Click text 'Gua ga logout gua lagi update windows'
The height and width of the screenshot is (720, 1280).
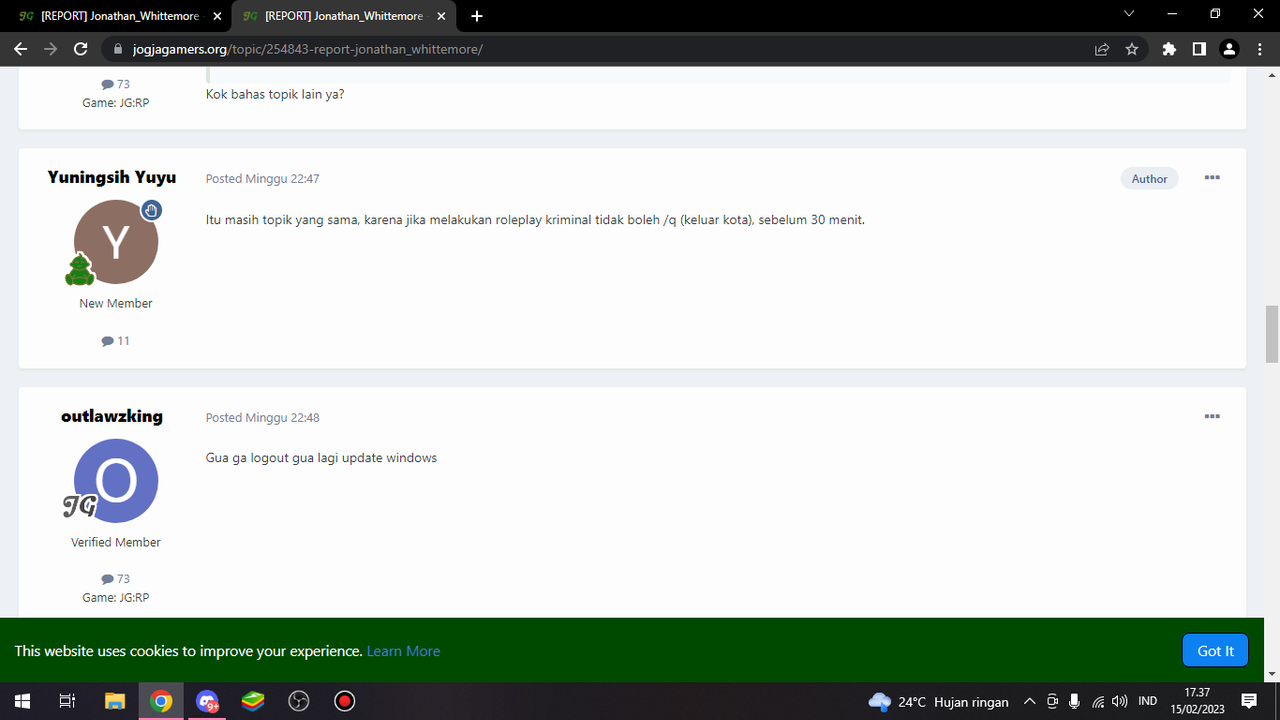tap(321, 458)
